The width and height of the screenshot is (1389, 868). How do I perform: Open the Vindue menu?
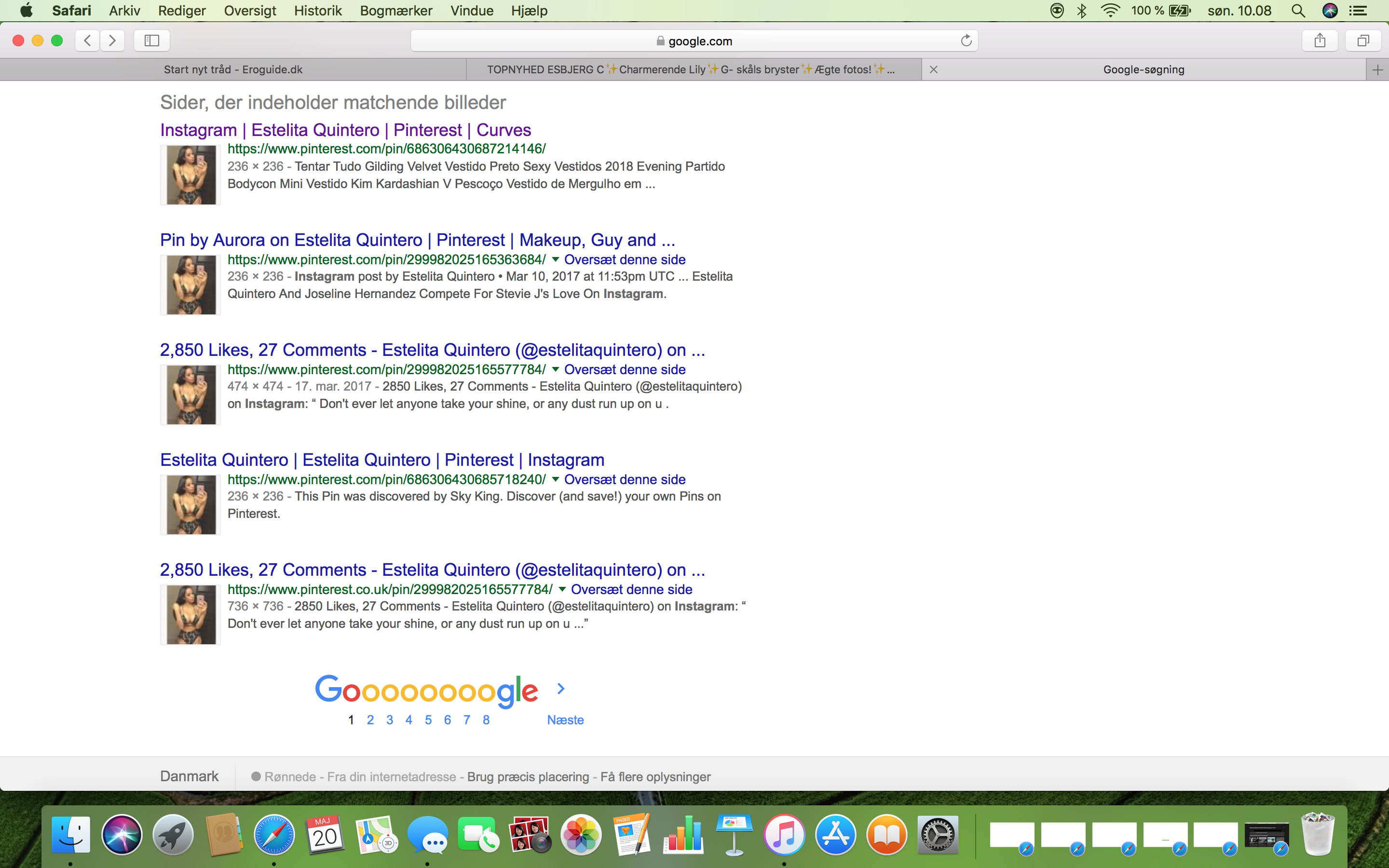[472, 10]
